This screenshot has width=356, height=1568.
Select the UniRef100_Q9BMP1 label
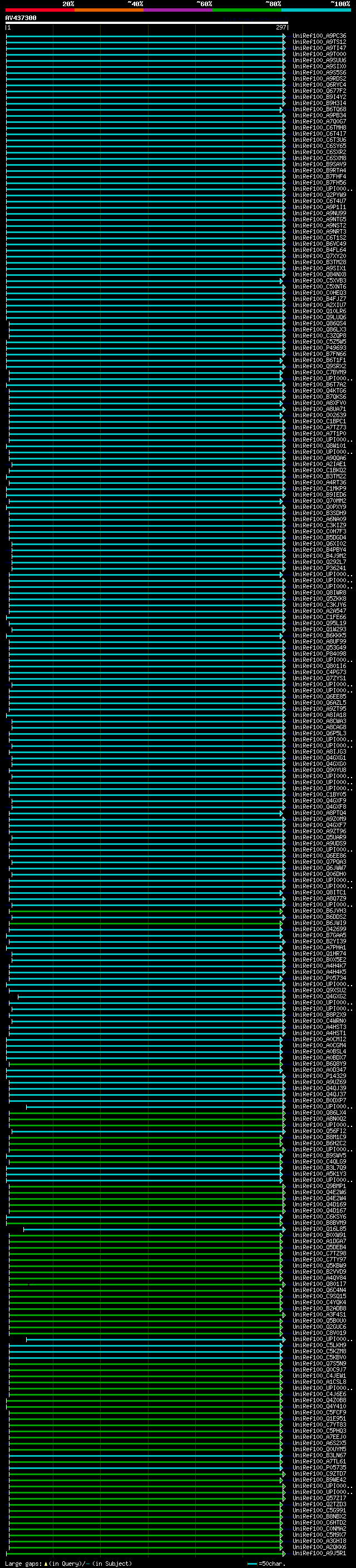tap(319, 1186)
